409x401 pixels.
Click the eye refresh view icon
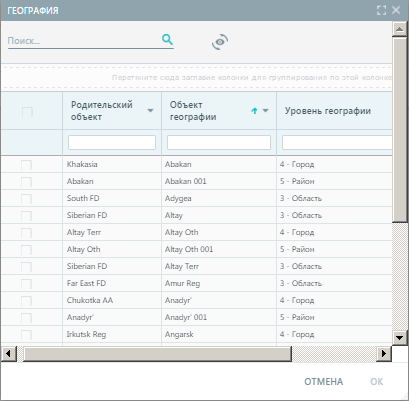[220, 42]
